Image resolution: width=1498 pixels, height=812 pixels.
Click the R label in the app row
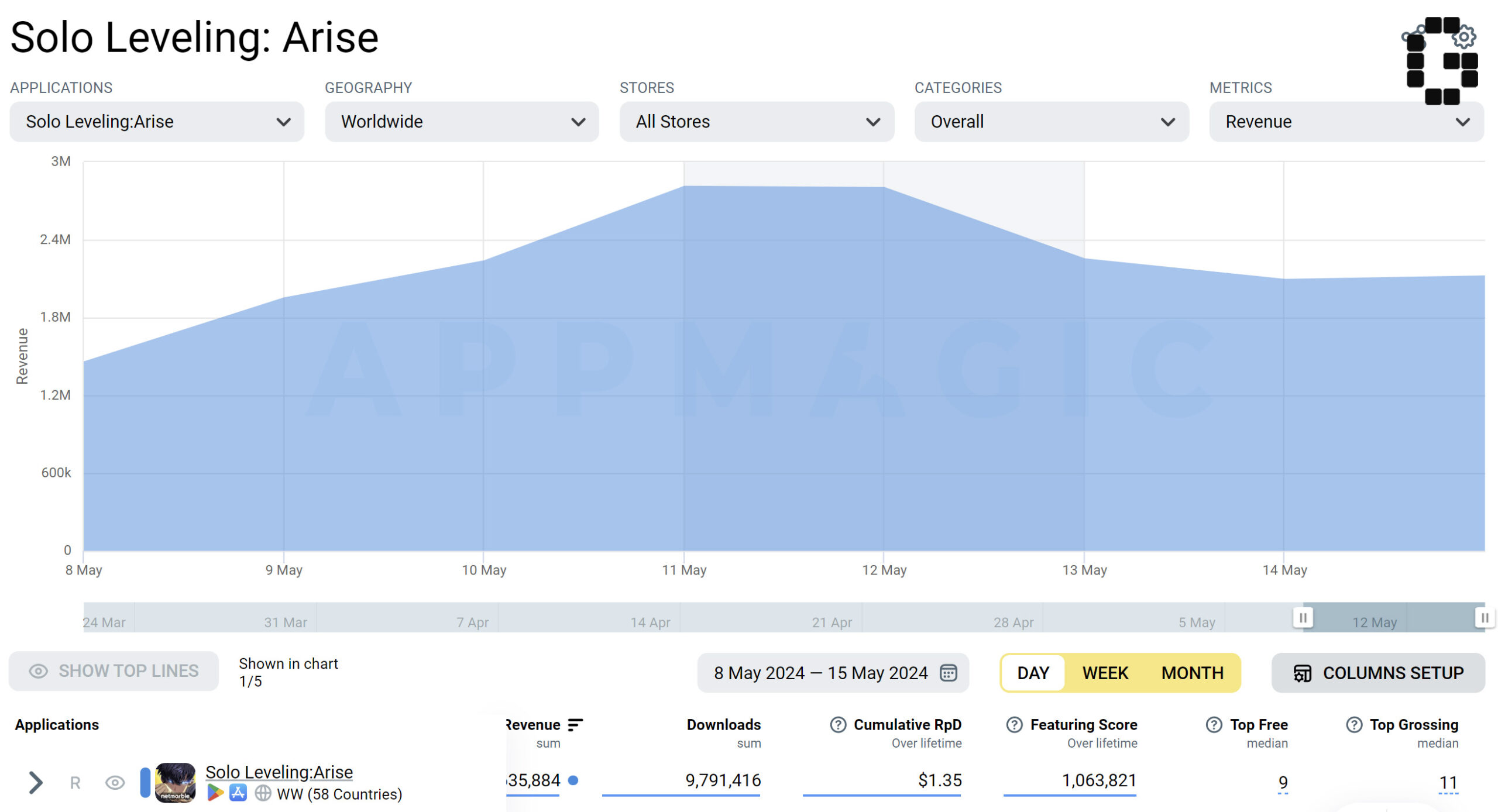point(75,783)
